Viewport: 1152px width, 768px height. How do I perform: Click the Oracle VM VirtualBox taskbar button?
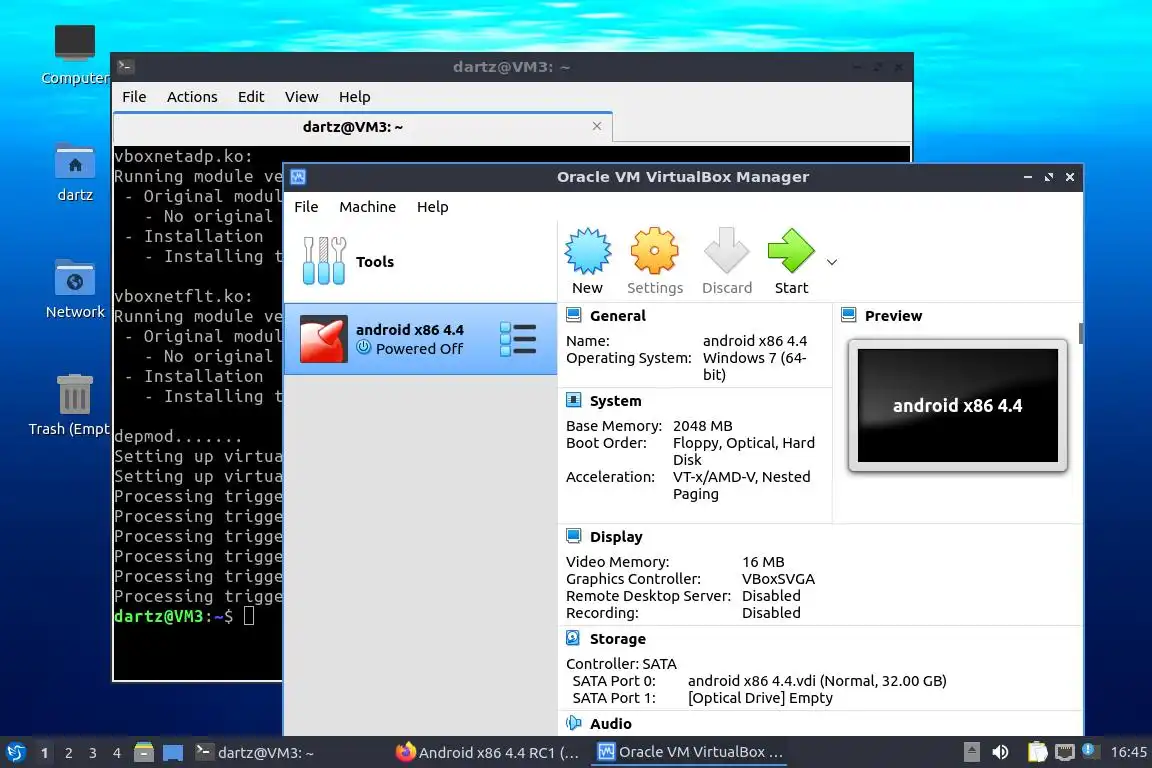689,753
